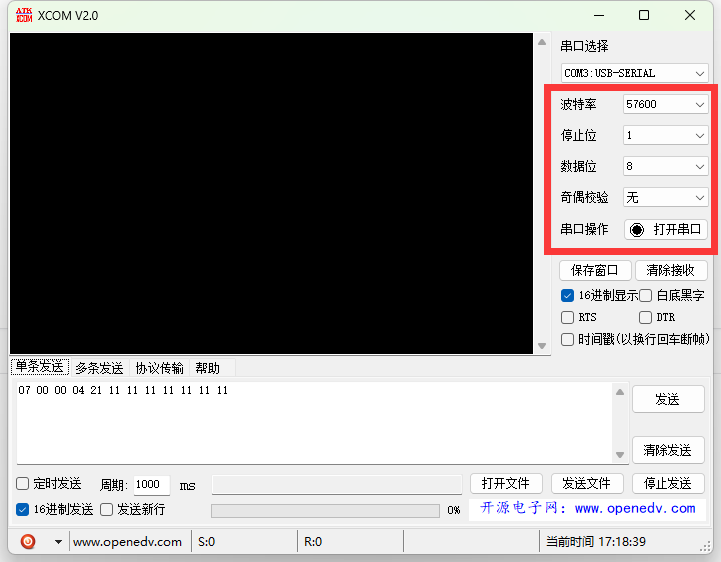Open the 波特率 baud rate dropdown
Viewport: 721px width, 562px height.
(x=665, y=104)
